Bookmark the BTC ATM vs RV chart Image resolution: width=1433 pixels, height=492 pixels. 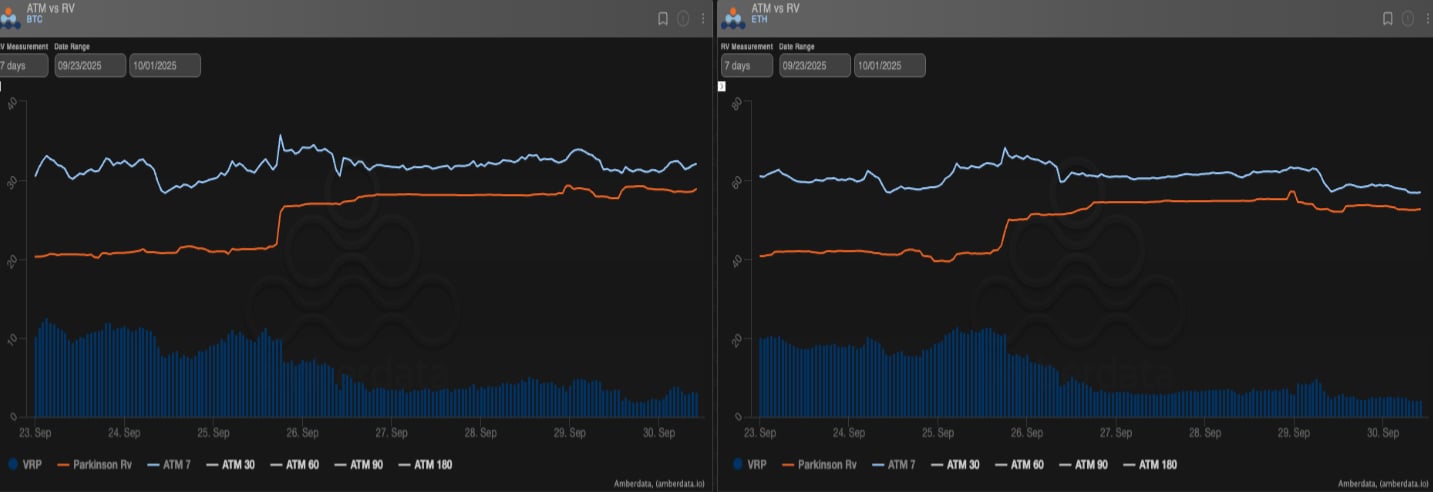pyautogui.click(x=663, y=18)
